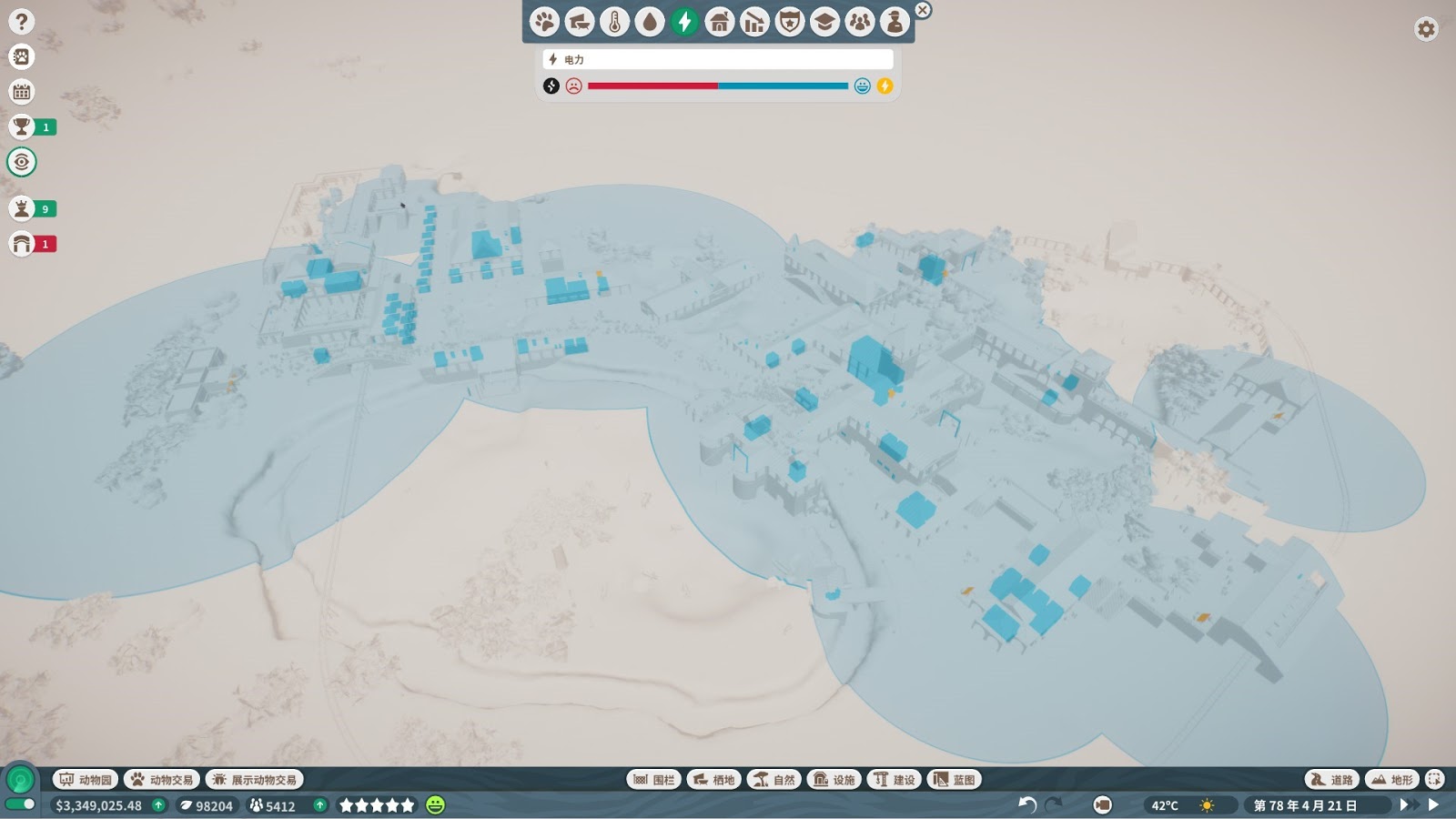Open the 道路 paths tool
The width and height of the screenshot is (1456, 819).
[x=1331, y=780]
